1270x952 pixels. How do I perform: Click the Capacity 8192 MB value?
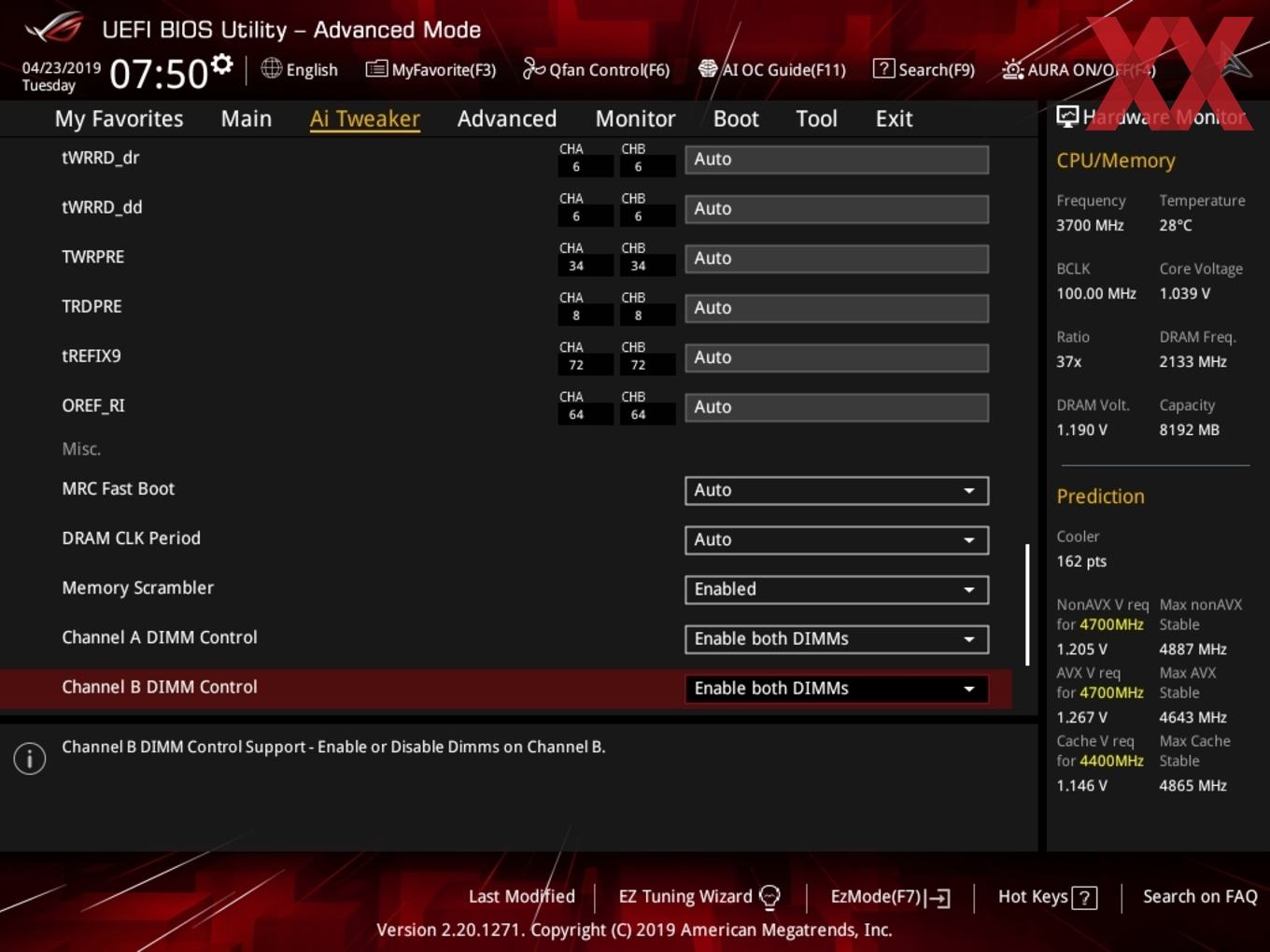coord(1190,430)
